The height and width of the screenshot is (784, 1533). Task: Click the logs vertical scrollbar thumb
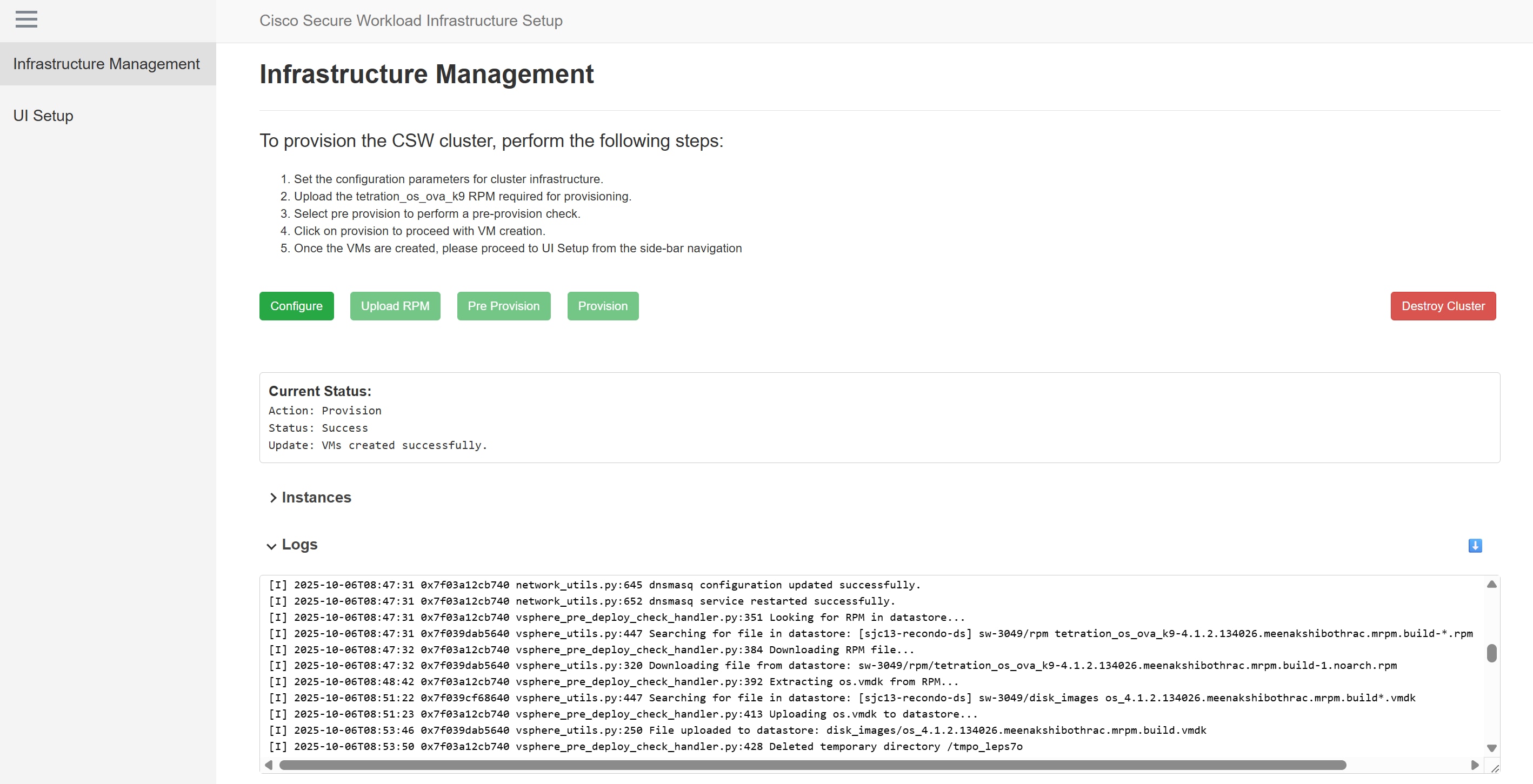(1491, 653)
